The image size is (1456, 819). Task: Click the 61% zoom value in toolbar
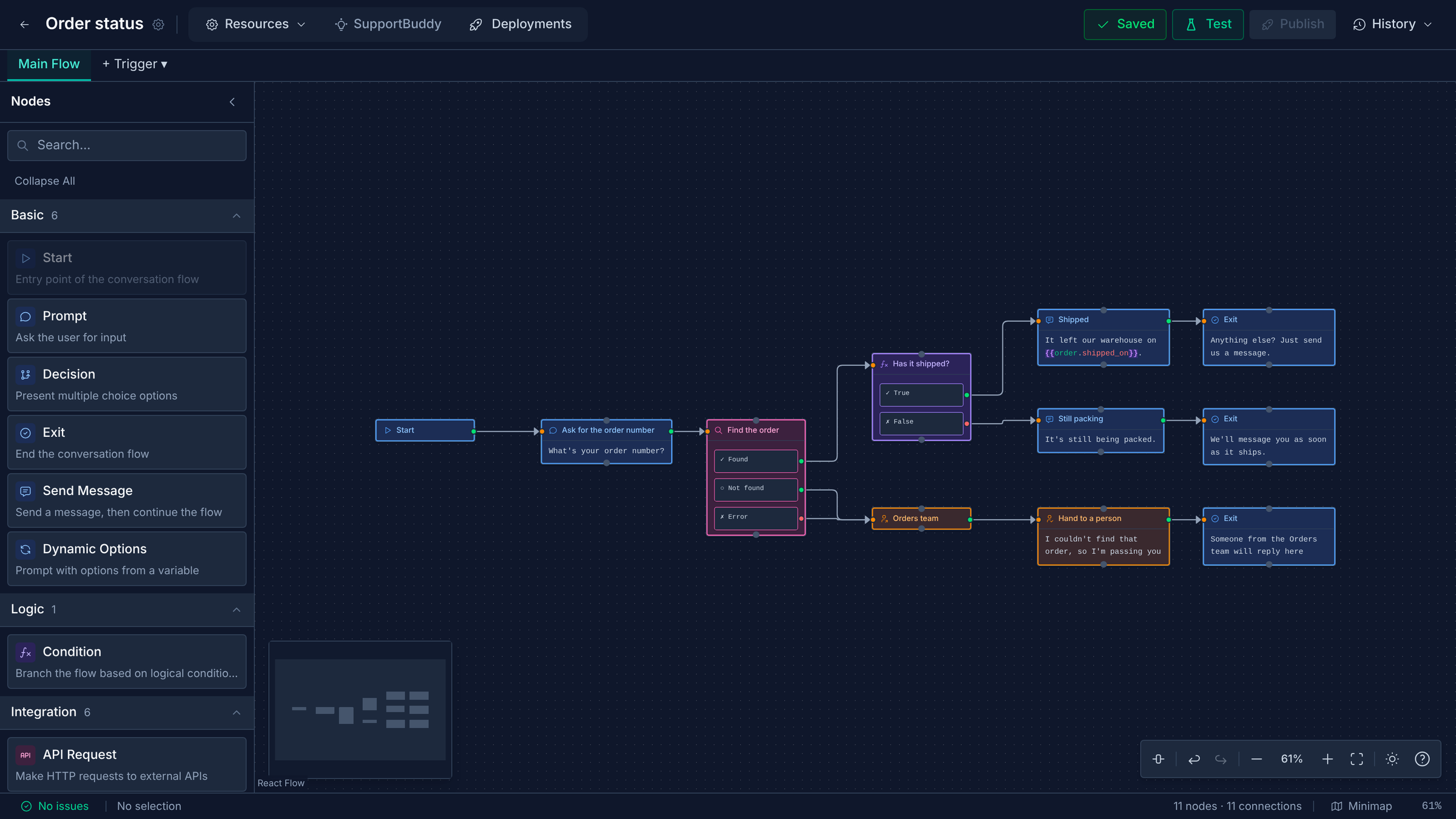pos(1292,759)
